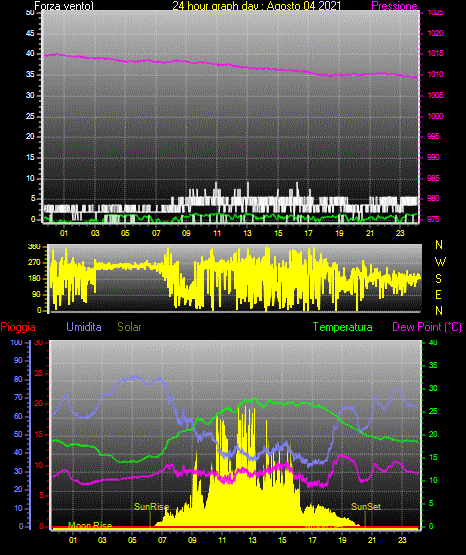Click hour 13 on top graph axis
Image resolution: width=466 pixels, height=555 pixels.
point(247,233)
